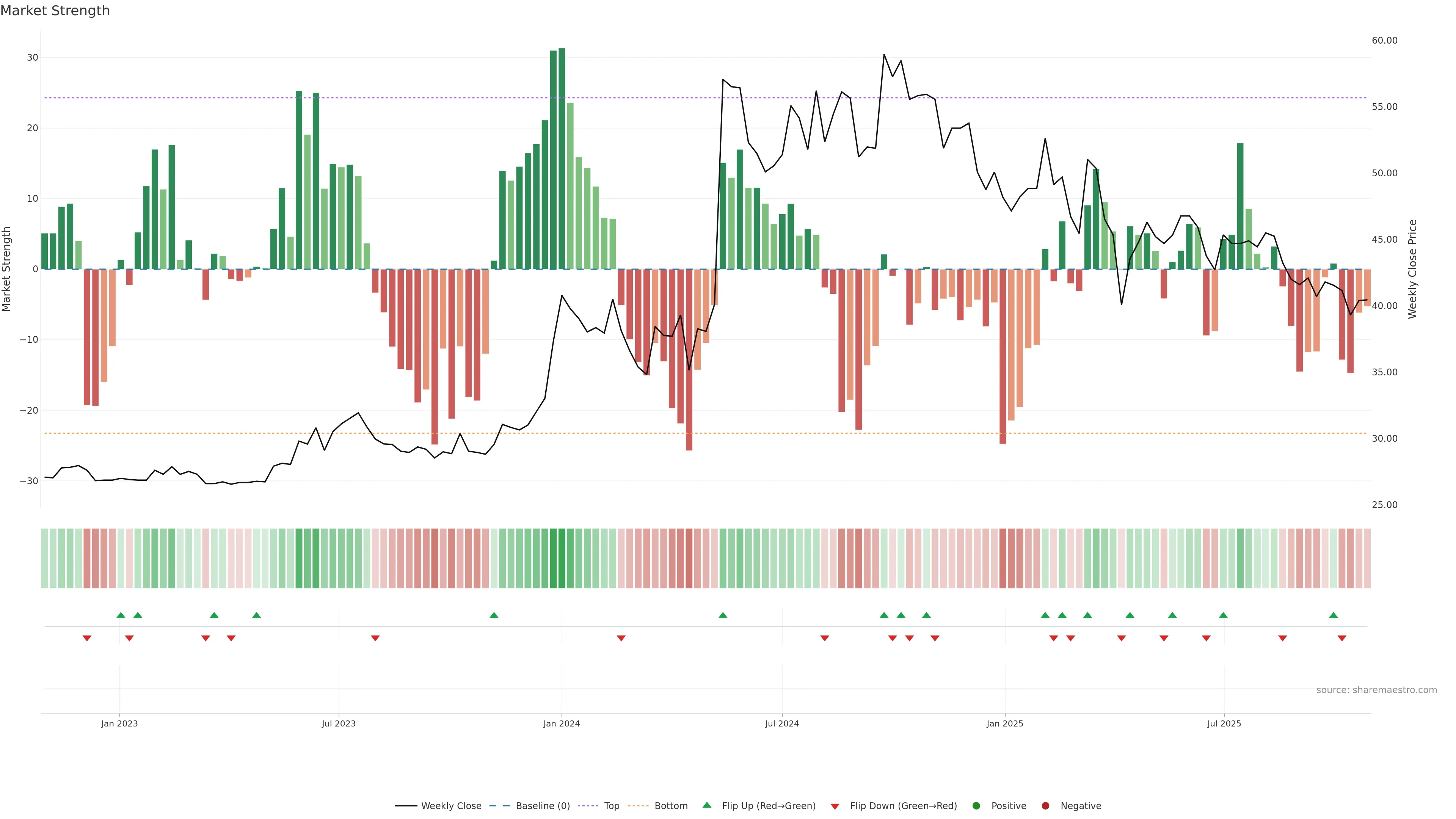Click the dark red Negative circle legend icon
Screen dimensions: 1456x819
click(x=1045, y=805)
